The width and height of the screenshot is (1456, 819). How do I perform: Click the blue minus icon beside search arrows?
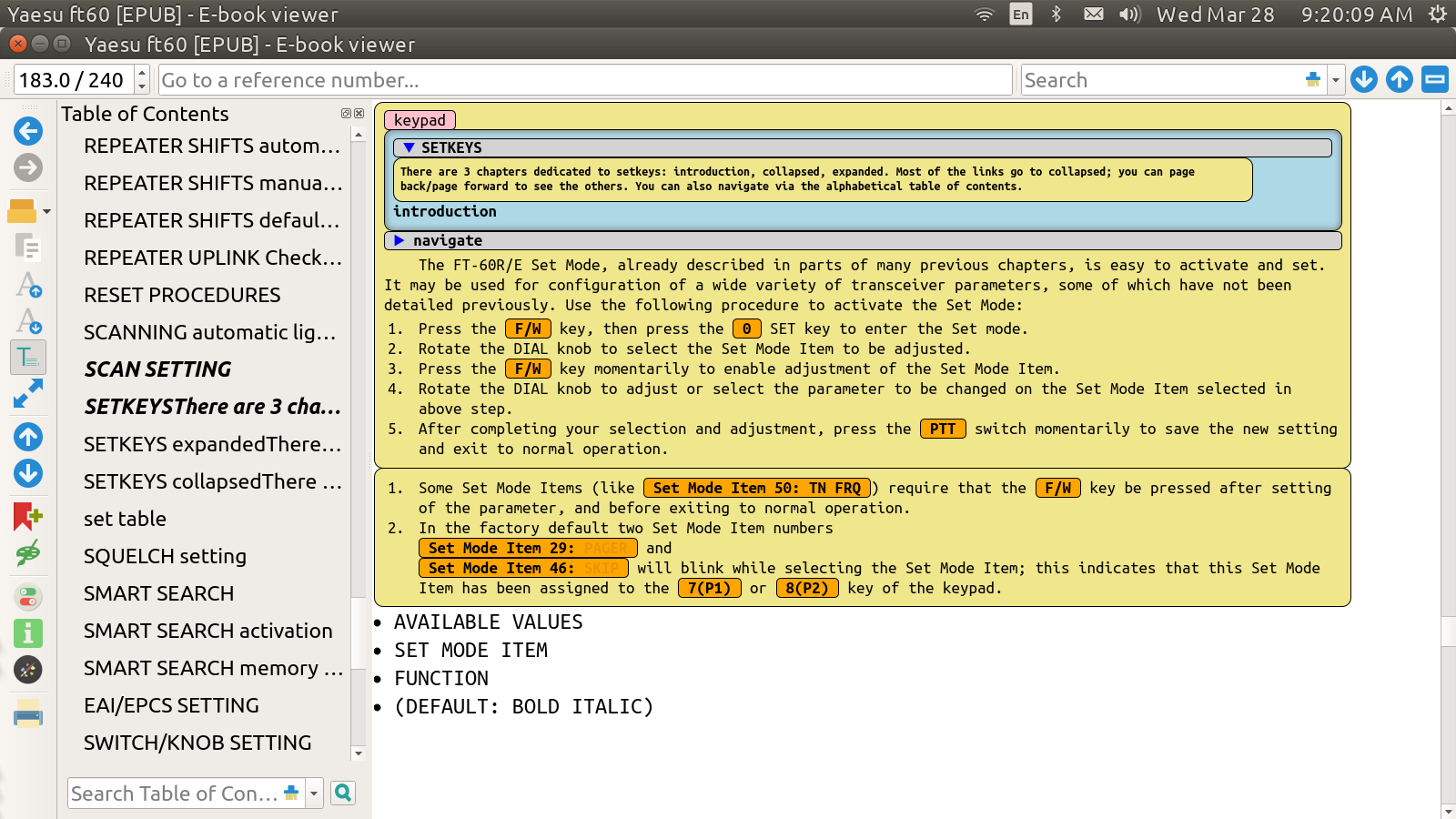pyautogui.click(x=1435, y=80)
